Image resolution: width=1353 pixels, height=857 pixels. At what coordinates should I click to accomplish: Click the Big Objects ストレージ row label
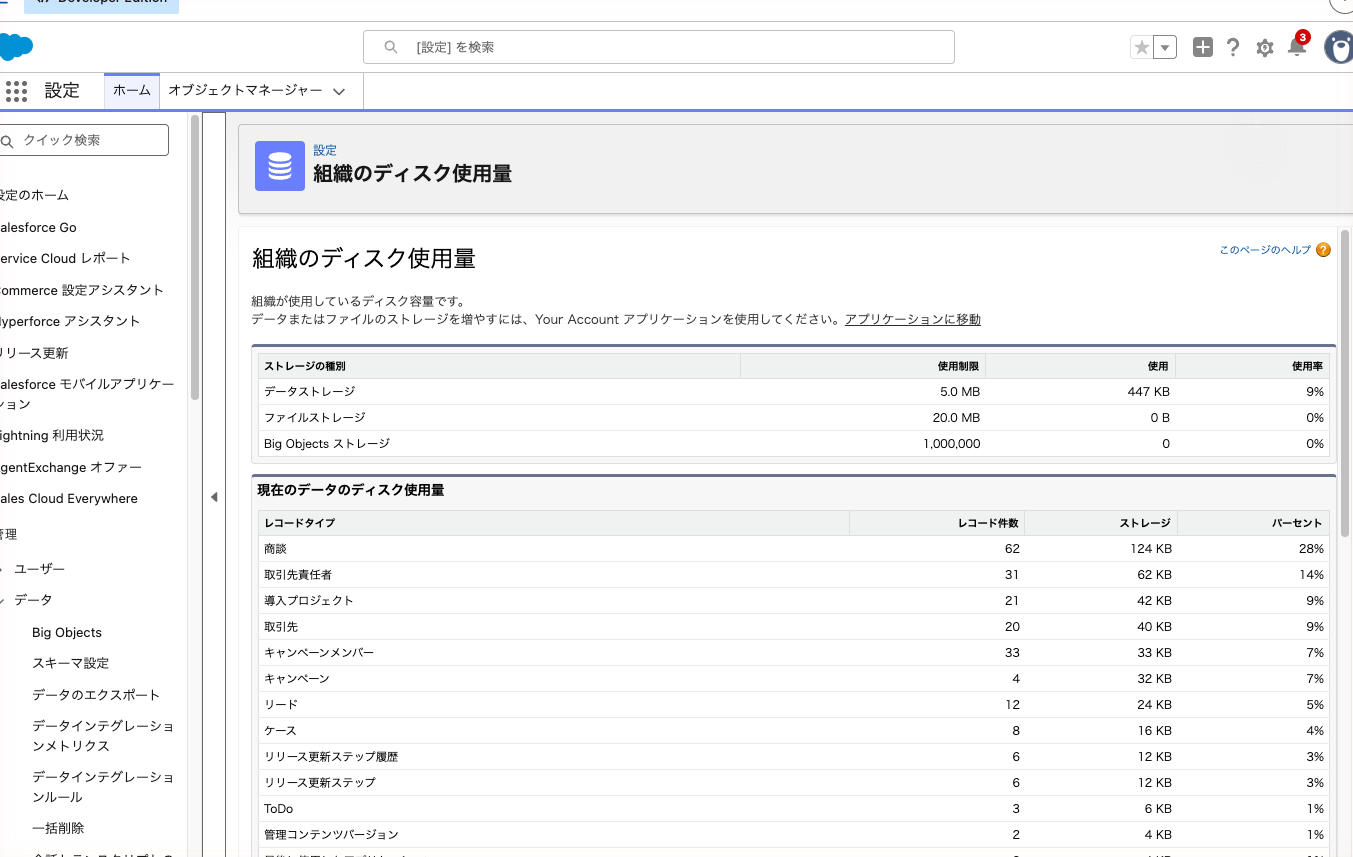pyautogui.click(x=327, y=444)
